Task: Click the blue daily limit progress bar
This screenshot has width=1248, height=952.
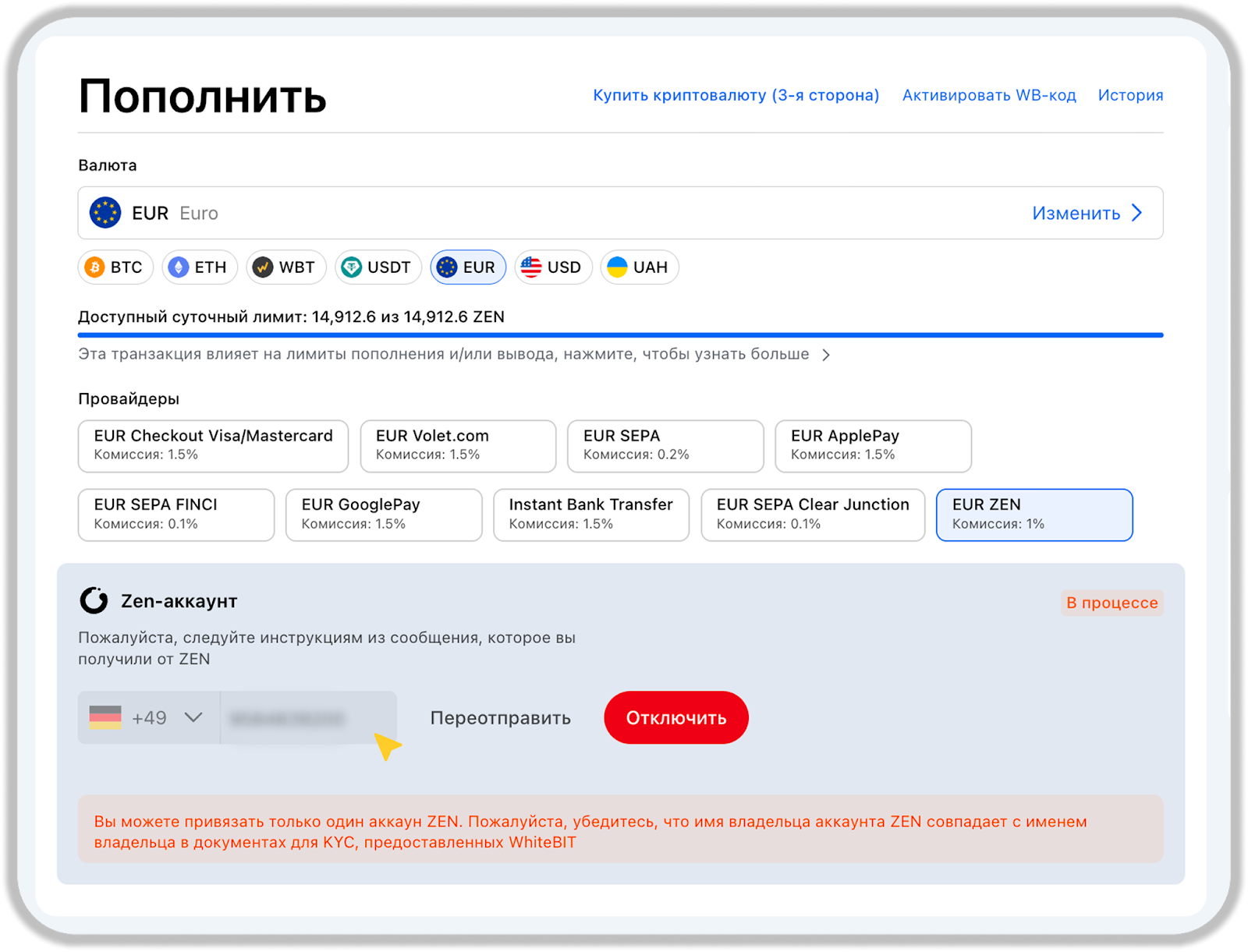Action: click(620, 335)
